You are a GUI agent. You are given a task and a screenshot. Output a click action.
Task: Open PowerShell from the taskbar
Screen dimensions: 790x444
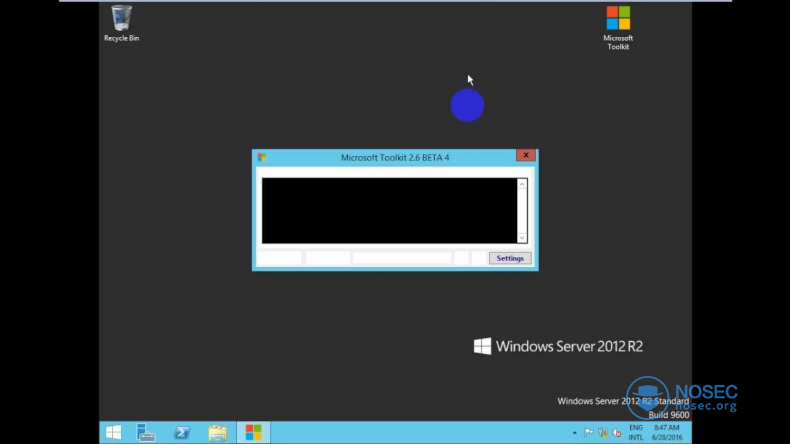(182, 432)
